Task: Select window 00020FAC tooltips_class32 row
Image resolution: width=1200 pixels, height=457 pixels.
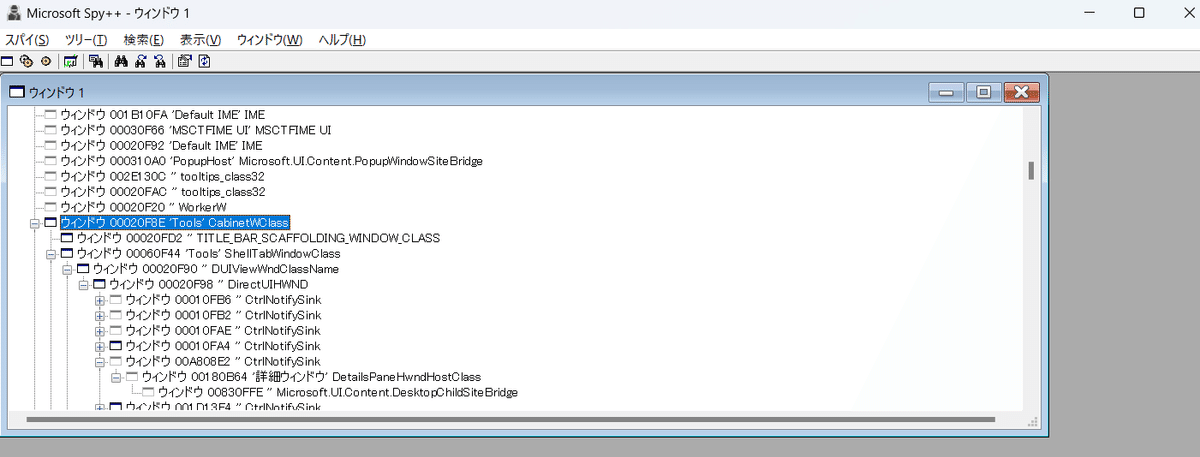Action: click(162, 192)
